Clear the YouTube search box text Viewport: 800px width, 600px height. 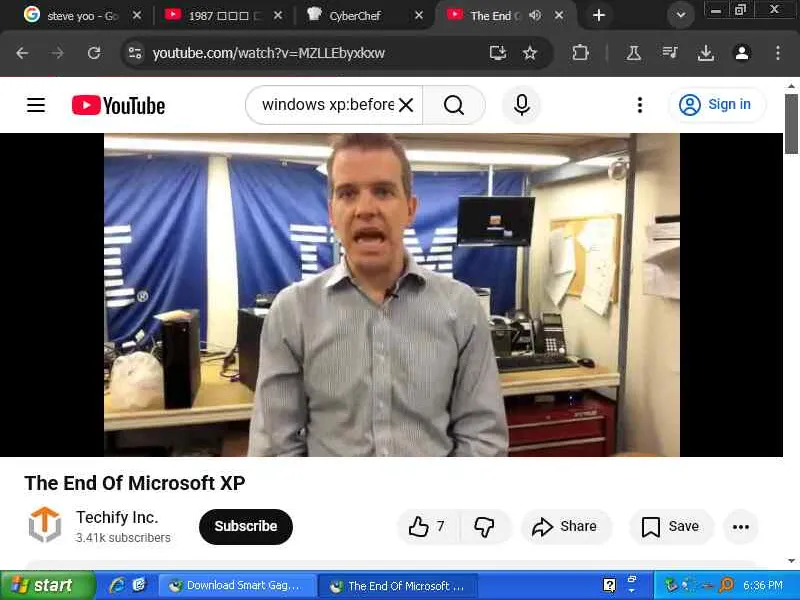point(406,106)
